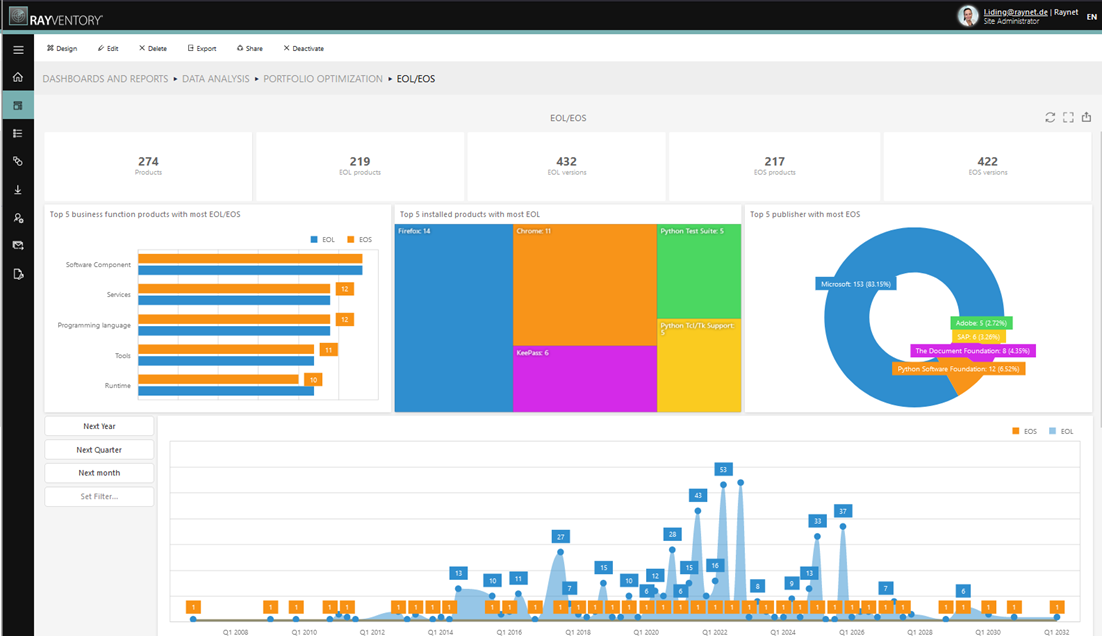The image size is (1102, 636).
Task: Click the dashboard export share icon
Action: (1086, 117)
